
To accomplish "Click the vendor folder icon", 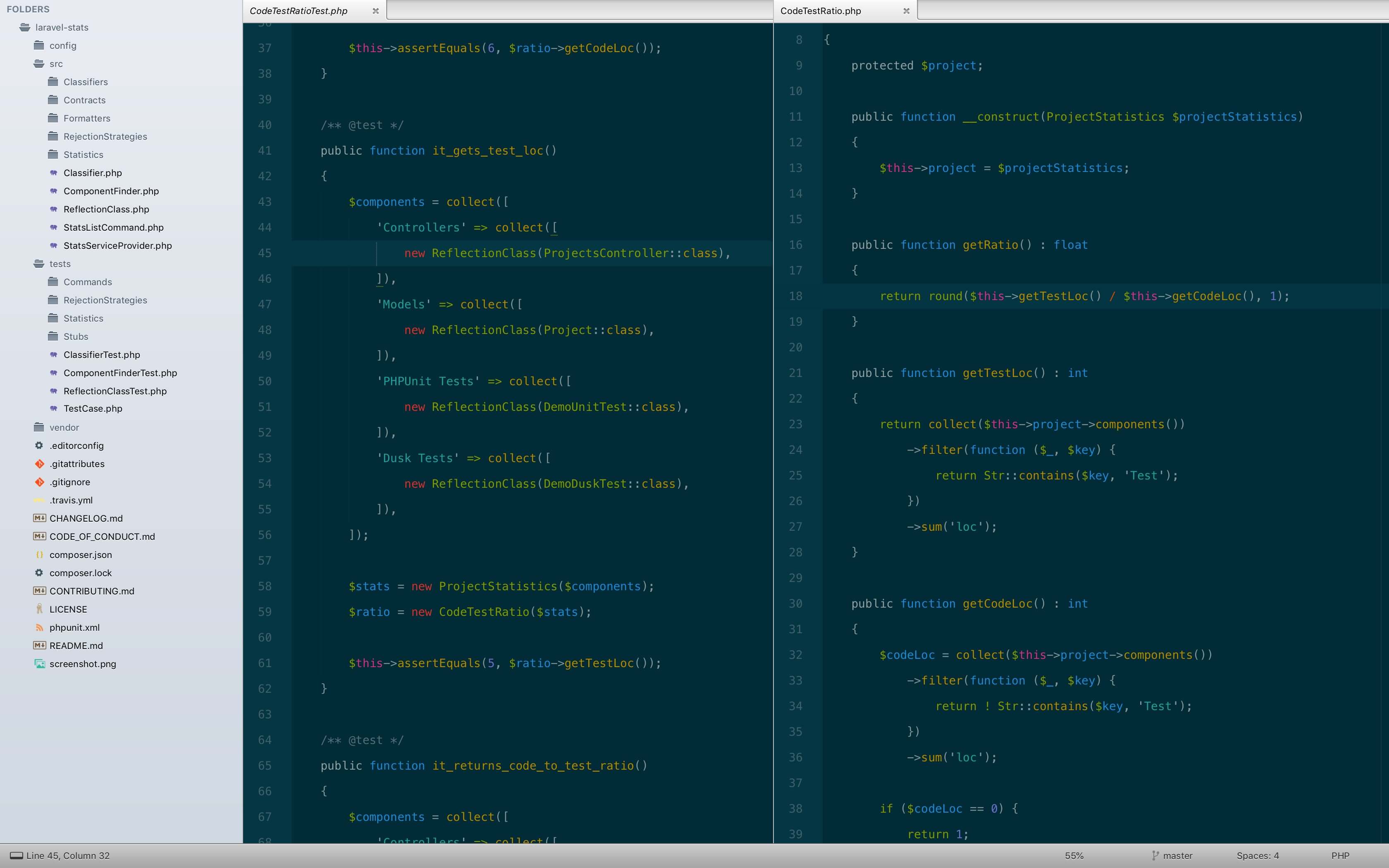I will click(39, 427).
